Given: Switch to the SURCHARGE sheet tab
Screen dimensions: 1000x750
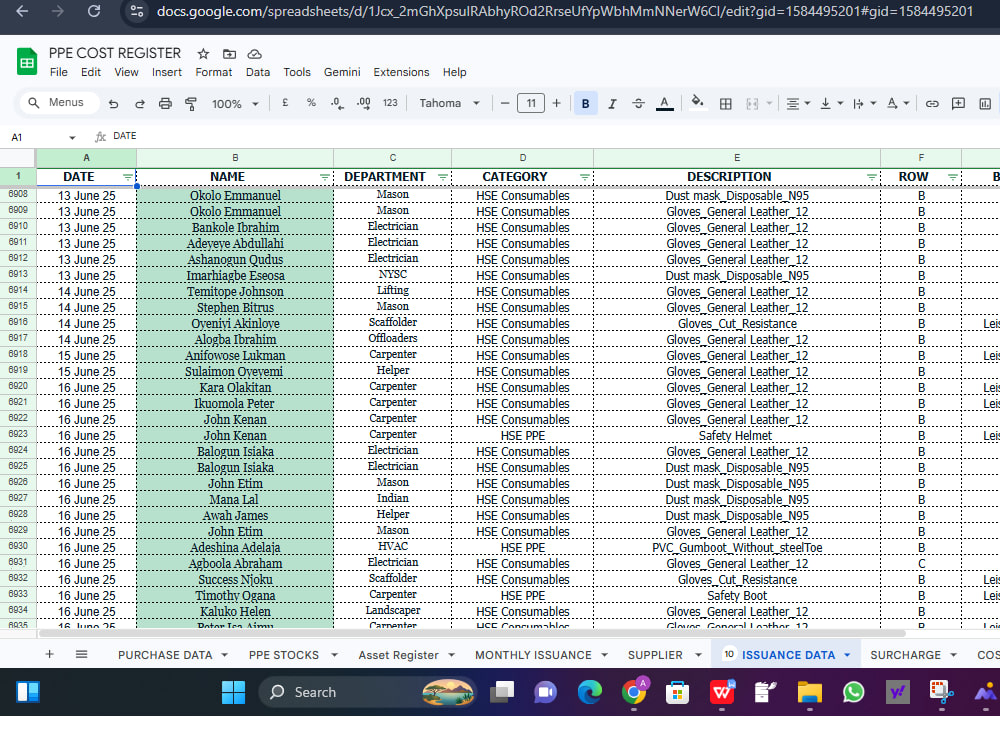Looking at the screenshot, I should coord(906,655).
